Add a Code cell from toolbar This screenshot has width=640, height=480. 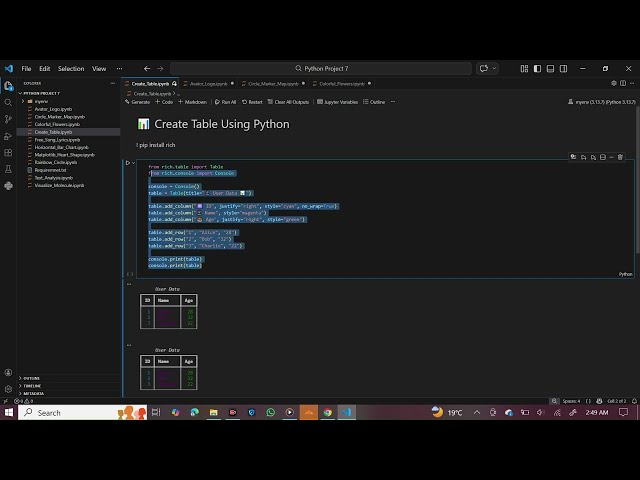(x=164, y=102)
